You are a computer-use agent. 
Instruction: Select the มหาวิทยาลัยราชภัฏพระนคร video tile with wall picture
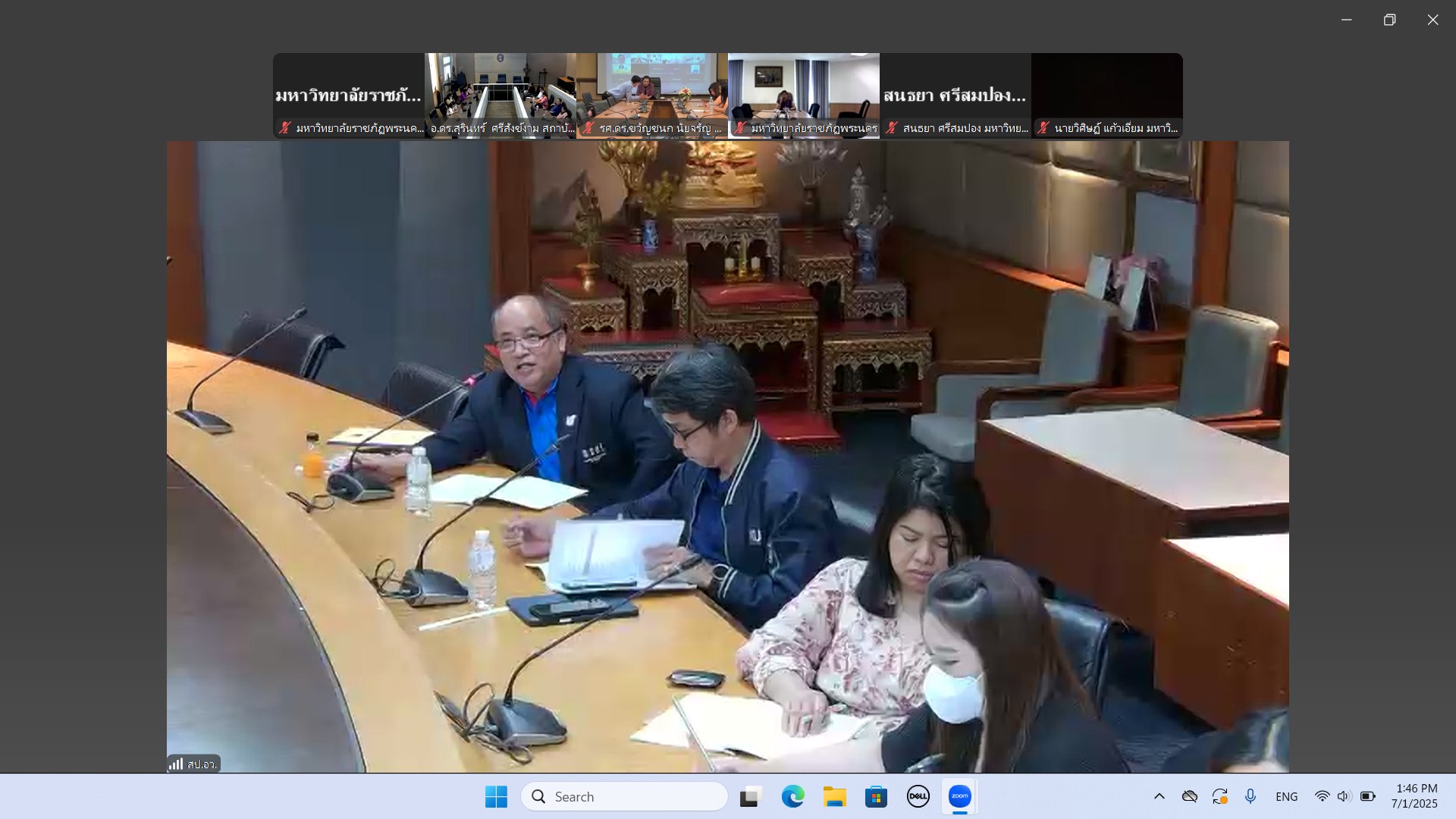click(x=804, y=96)
